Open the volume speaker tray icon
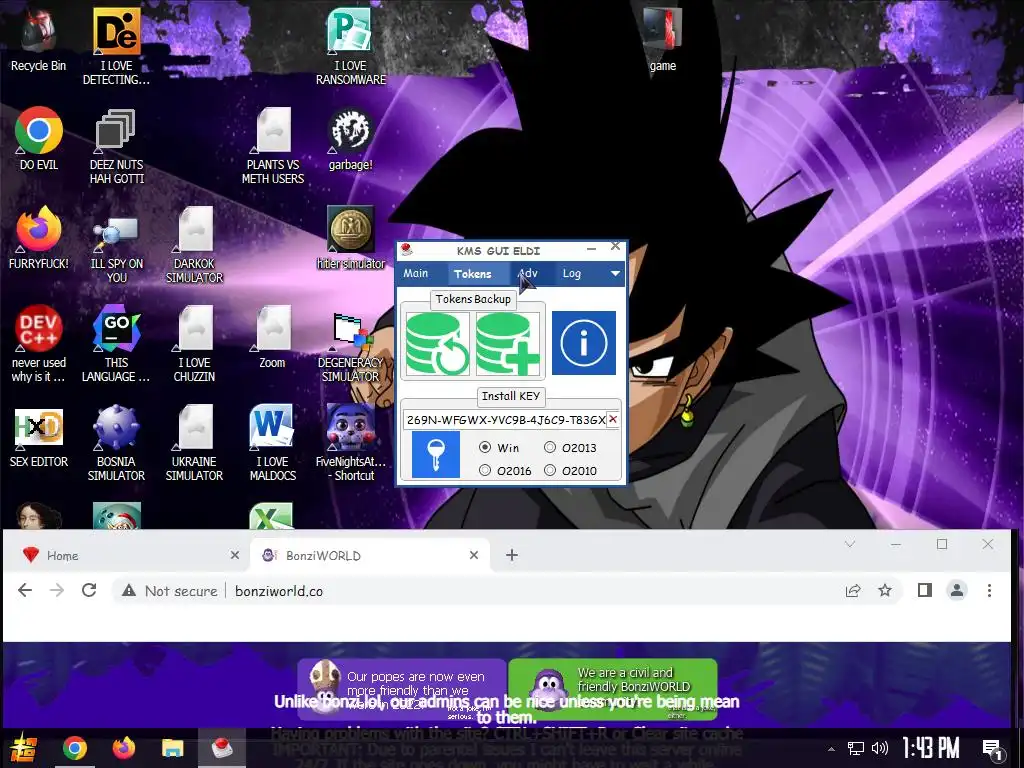Viewport: 1024px width, 768px height. coord(880,748)
